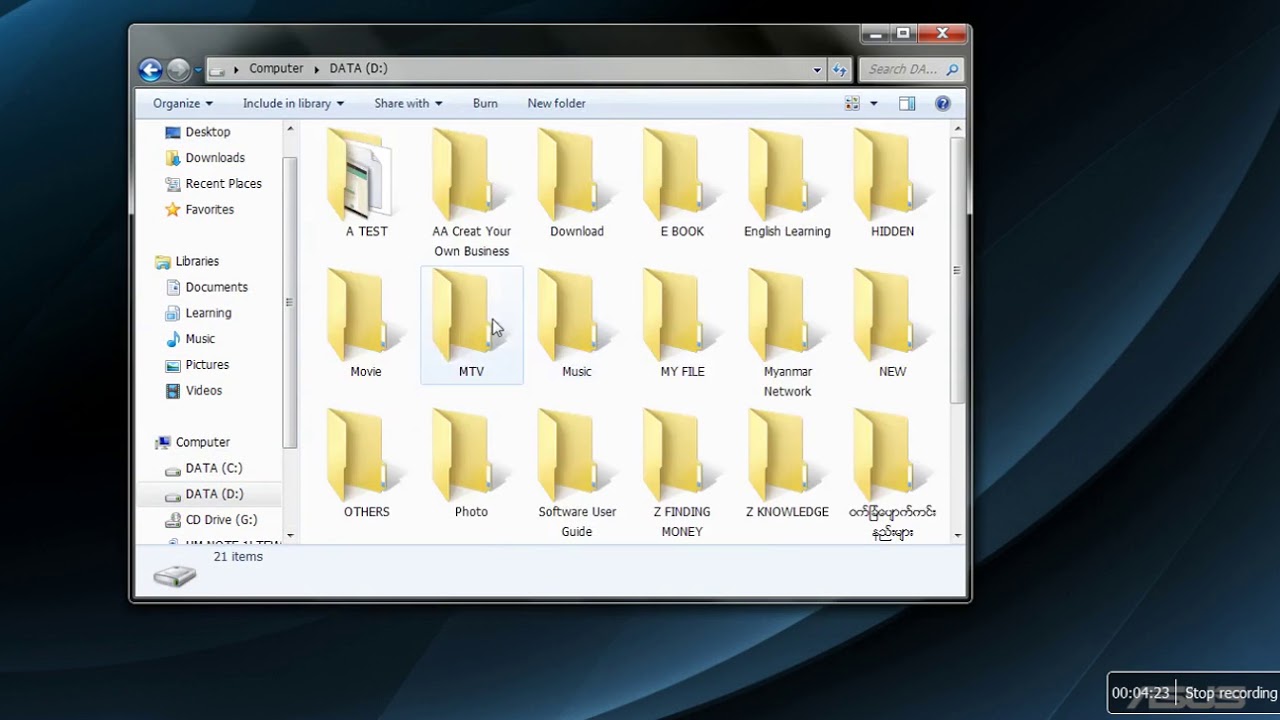Open the Include in library menu
Image resolution: width=1280 pixels, height=720 pixels.
(293, 103)
